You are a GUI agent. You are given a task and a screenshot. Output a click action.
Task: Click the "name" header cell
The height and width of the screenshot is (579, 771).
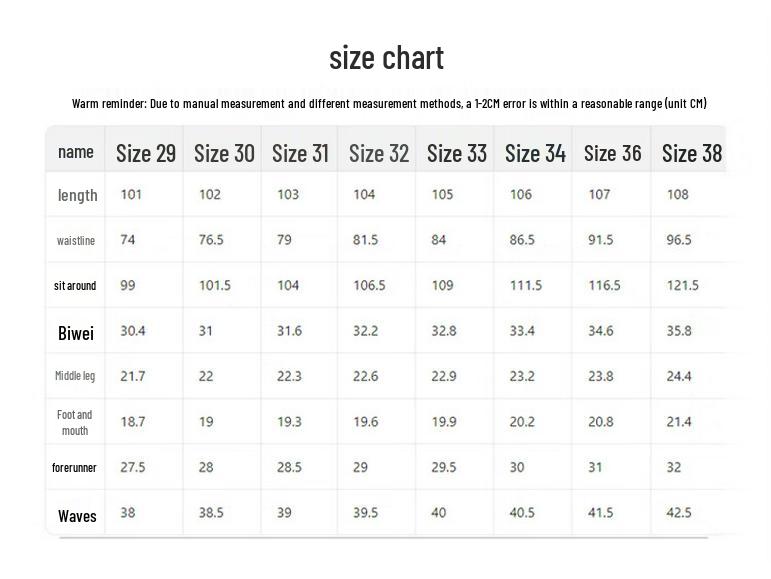(76, 152)
